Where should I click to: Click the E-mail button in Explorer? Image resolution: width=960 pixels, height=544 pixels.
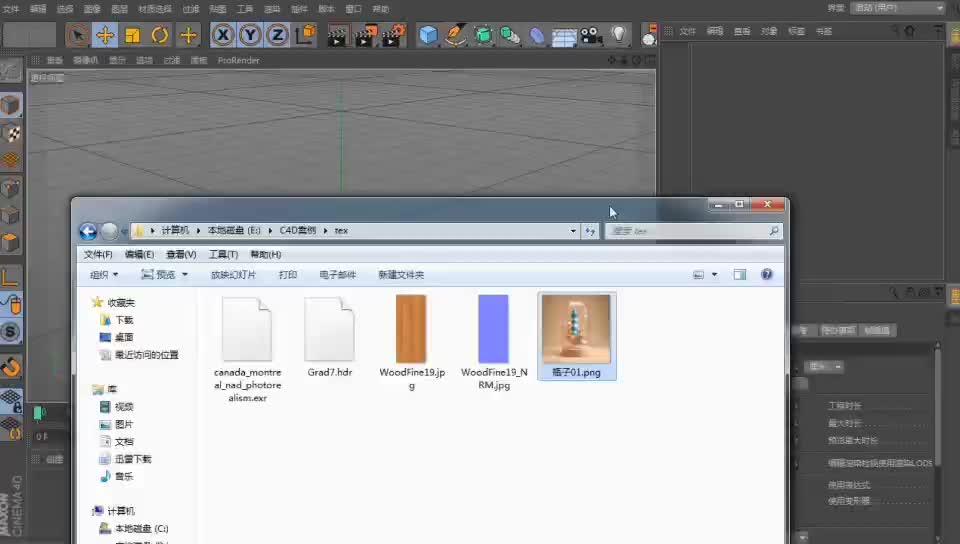point(337,275)
